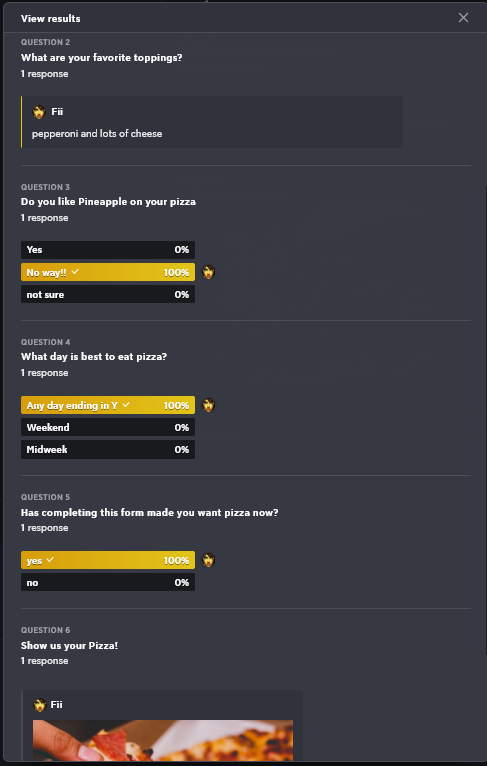Open the uploaded pizza image thumbnail
The width and height of the screenshot is (487, 766).
163,740
